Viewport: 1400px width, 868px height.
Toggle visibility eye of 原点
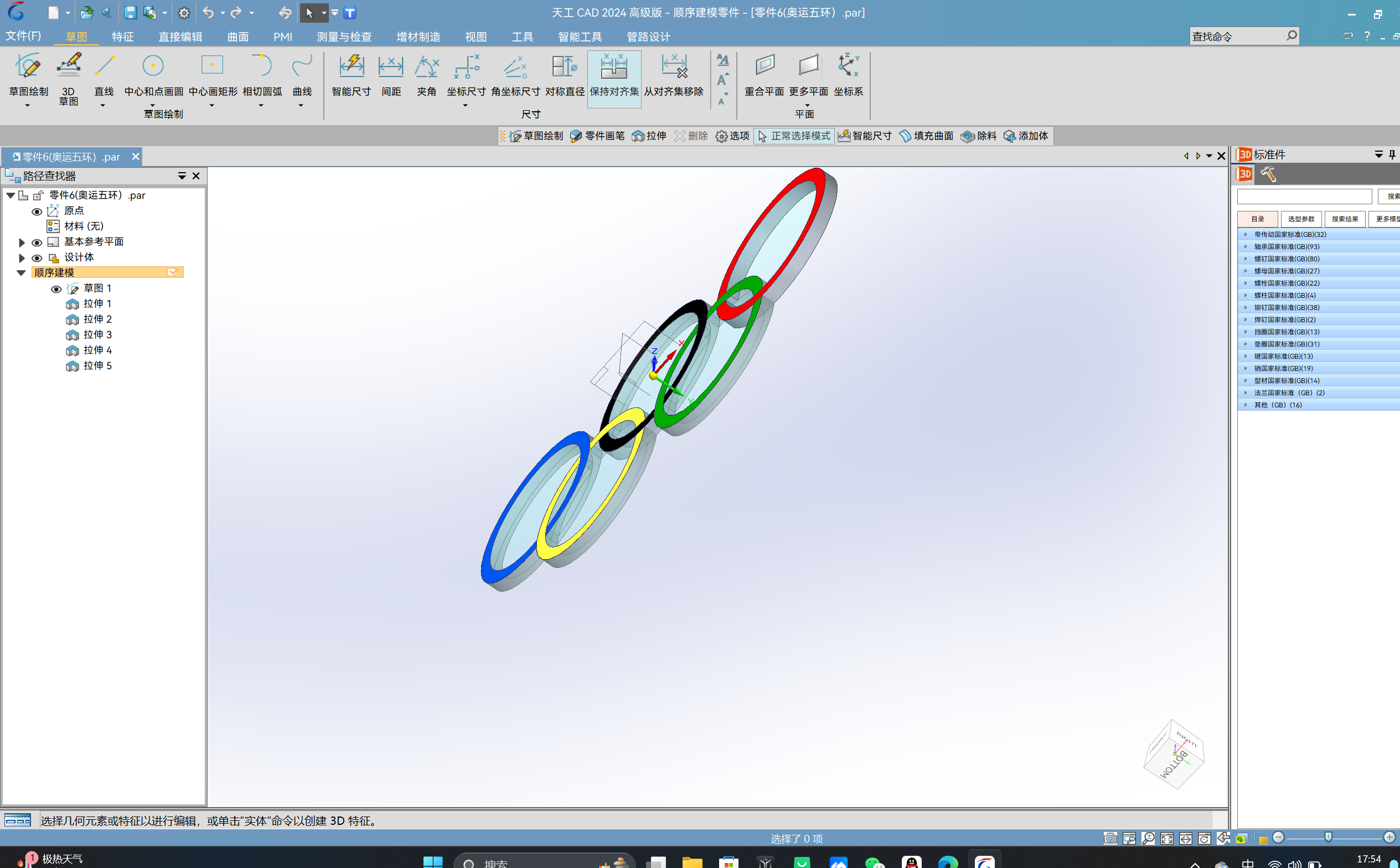(37, 211)
